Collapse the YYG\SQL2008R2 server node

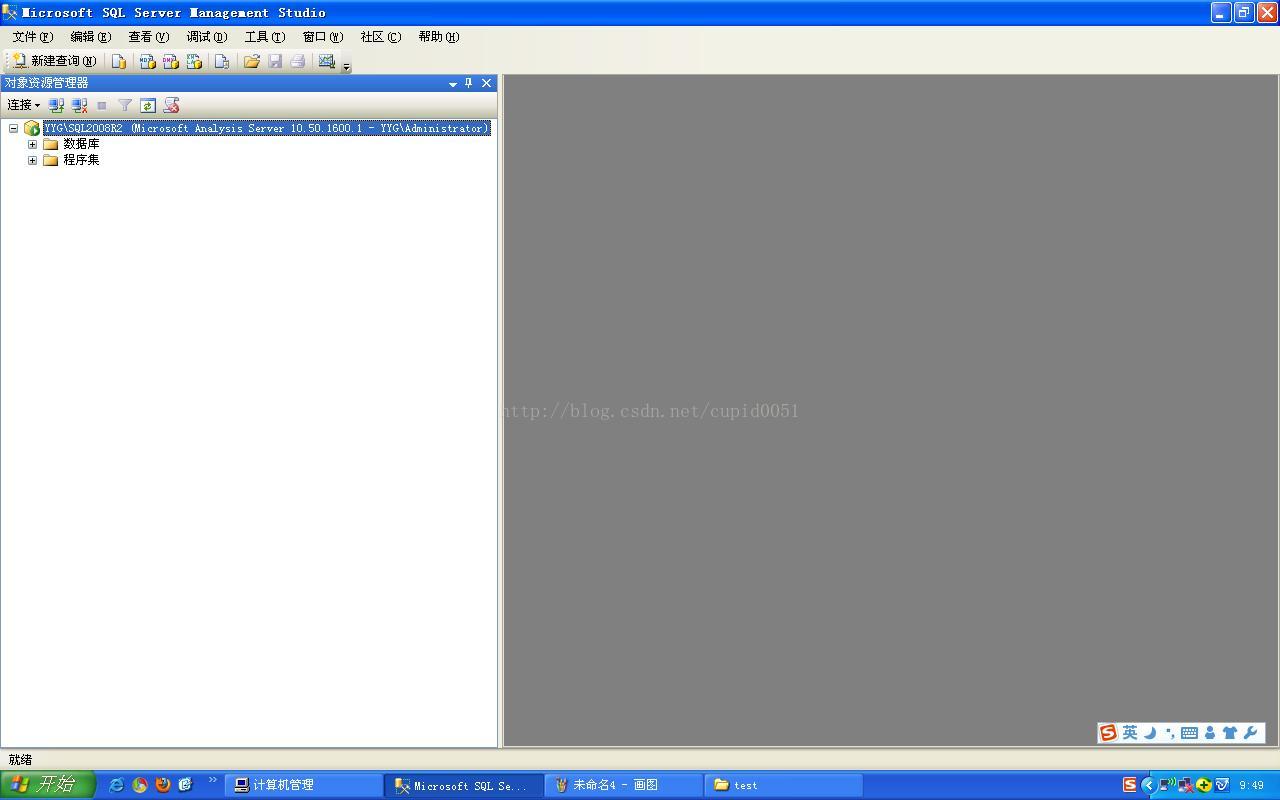tap(14, 128)
